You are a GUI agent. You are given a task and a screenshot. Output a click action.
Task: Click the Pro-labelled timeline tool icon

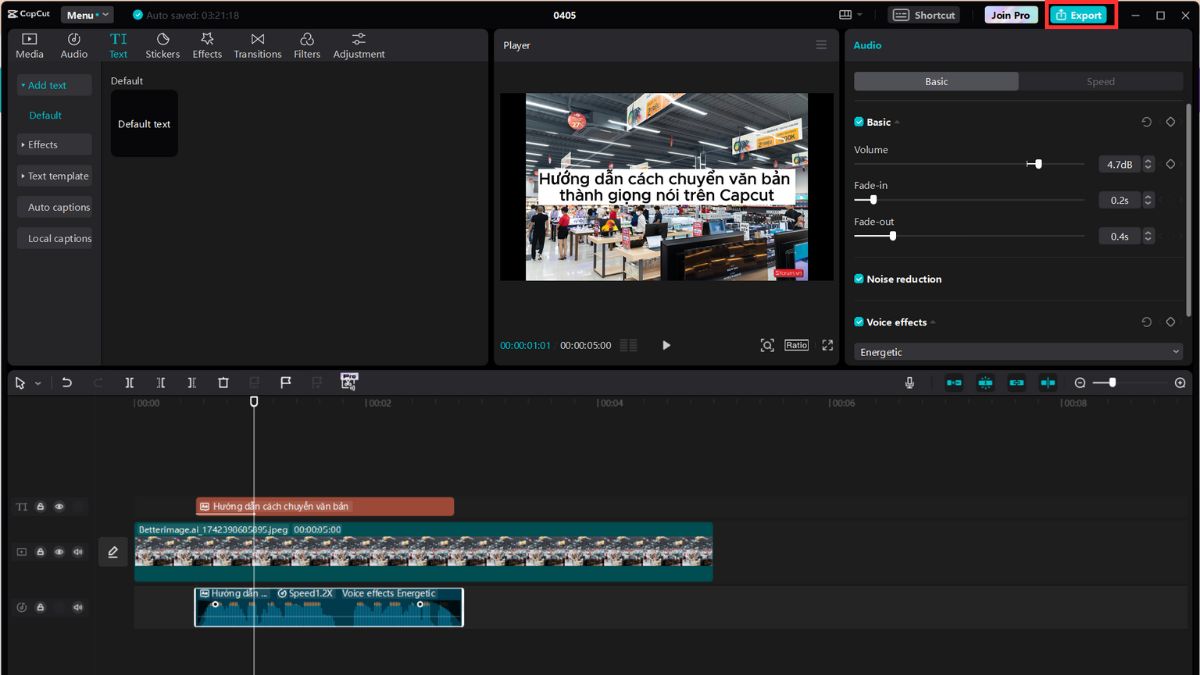click(349, 381)
